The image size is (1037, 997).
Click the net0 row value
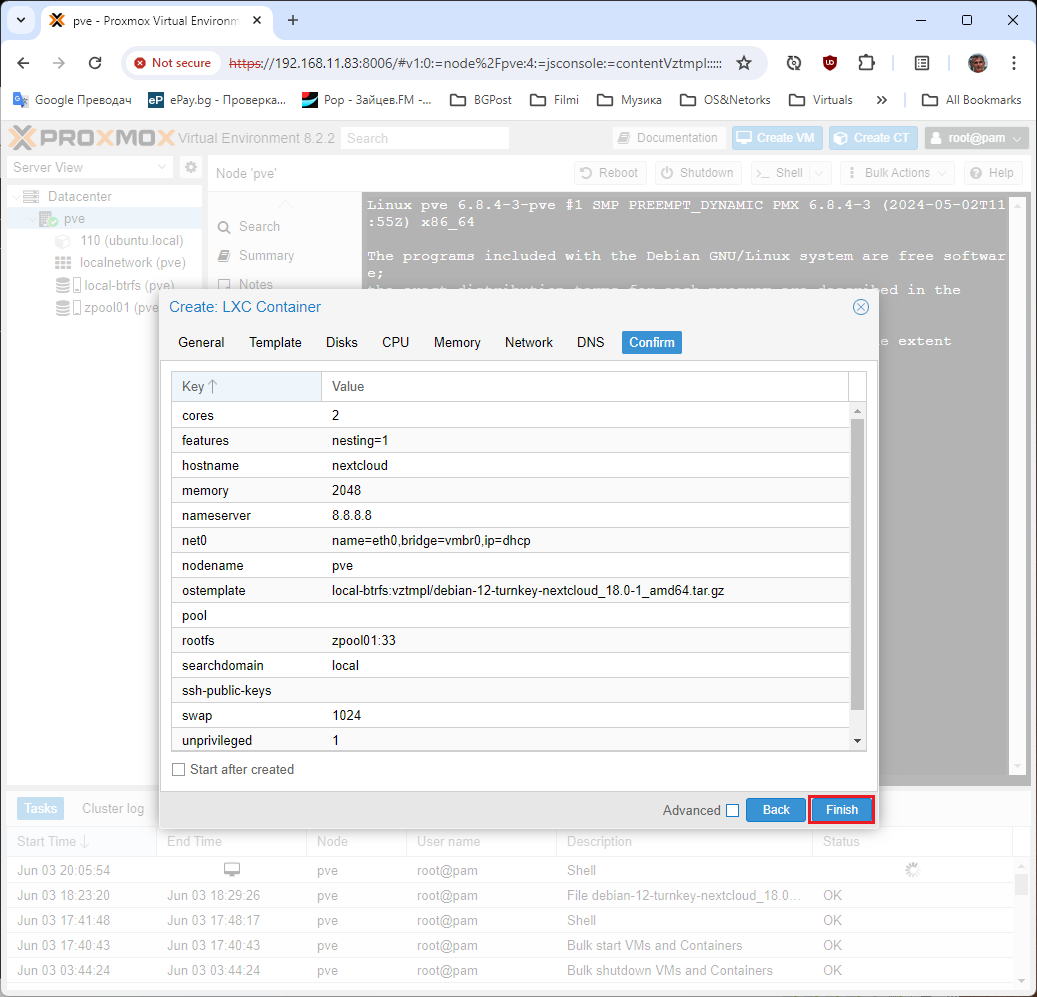click(x=431, y=541)
